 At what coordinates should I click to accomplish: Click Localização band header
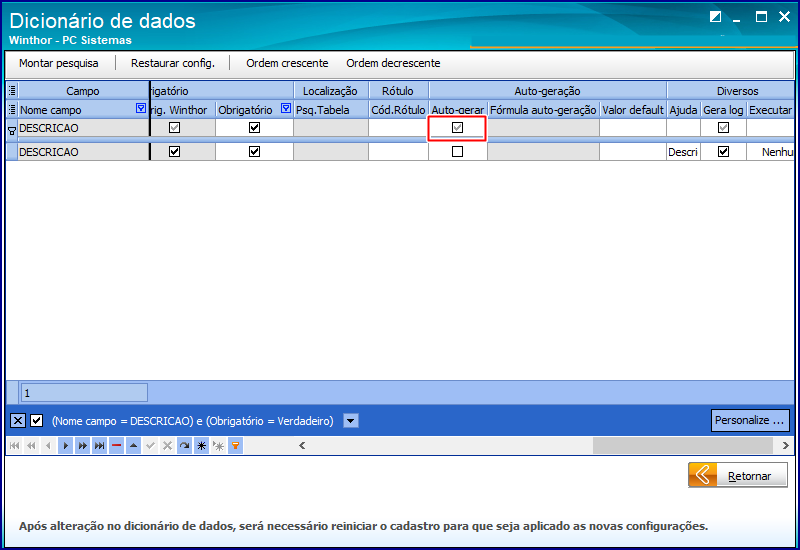click(x=331, y=91)
